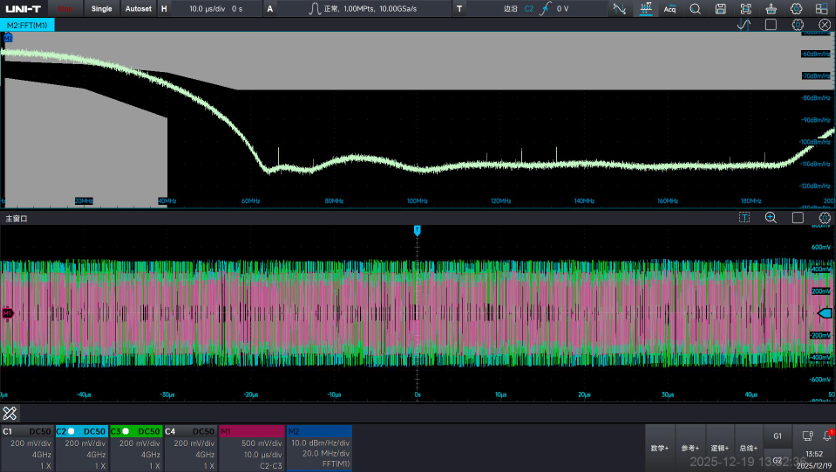Screen dimensions: 836x472
Task: Open the window layout grid icon
Action: point(822,9)
